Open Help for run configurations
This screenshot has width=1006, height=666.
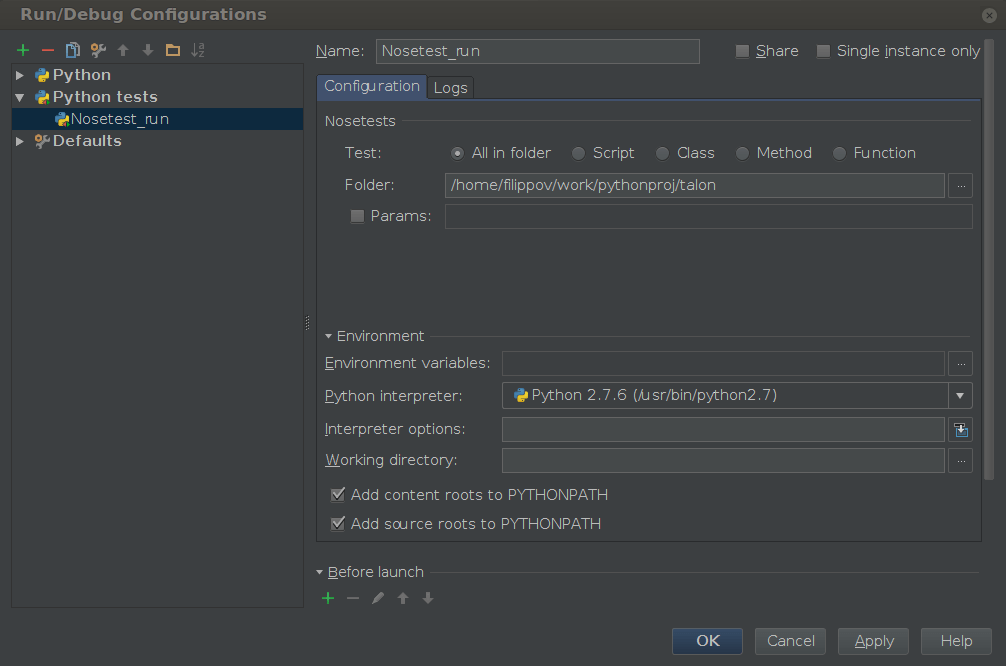pyautogui.click(x=955, y=641)
